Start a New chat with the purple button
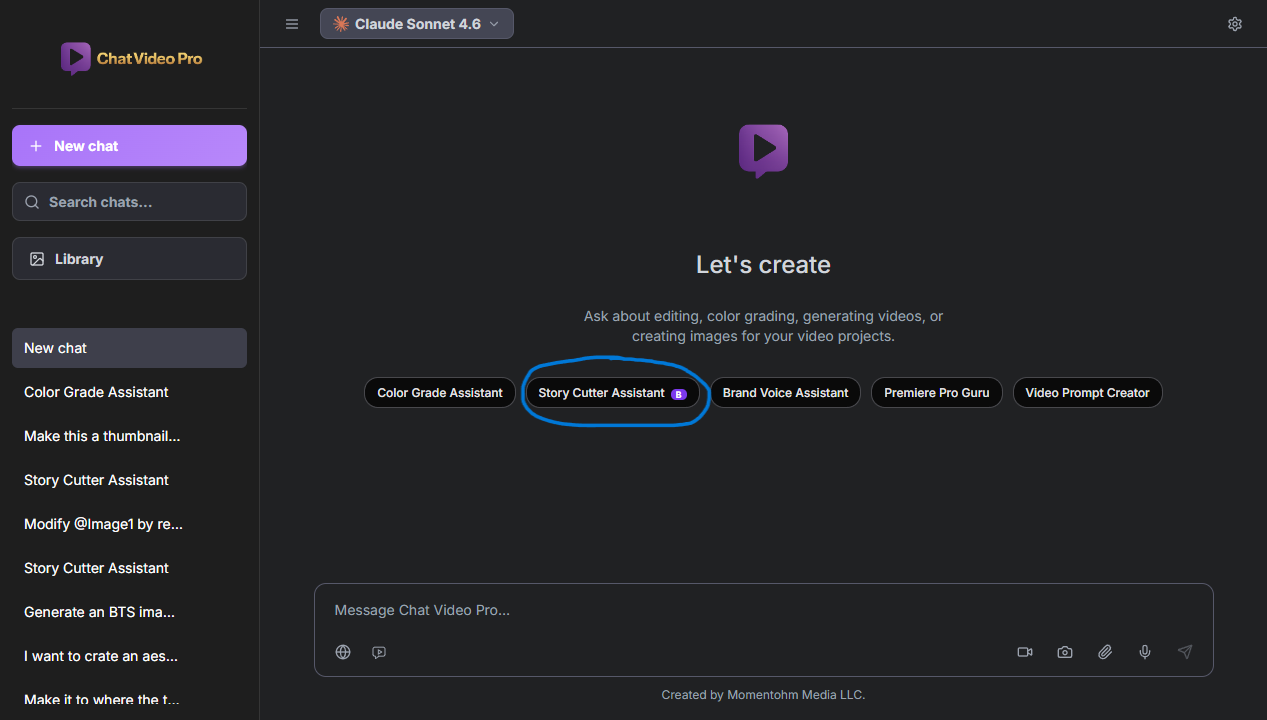Screen dimensions: 1267x720 click(129, 146)
